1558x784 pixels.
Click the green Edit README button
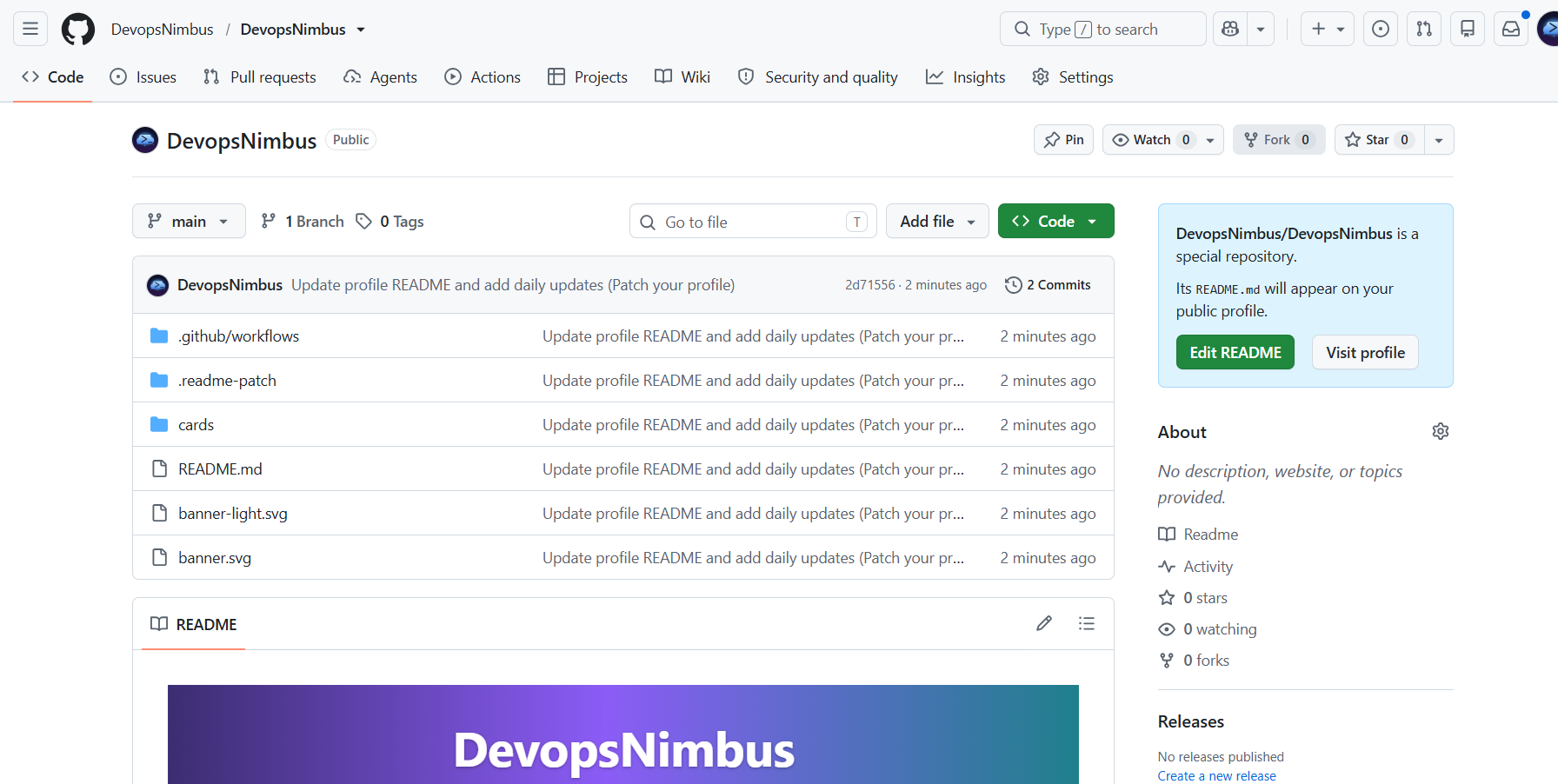tap(1235, 352)
